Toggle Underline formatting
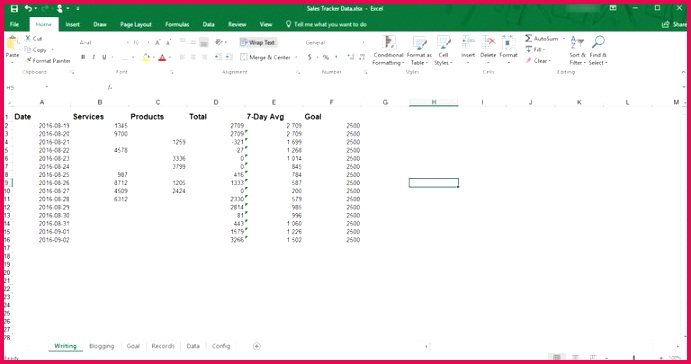This screenshot has height=364, width=691. [x=104, y=57]
